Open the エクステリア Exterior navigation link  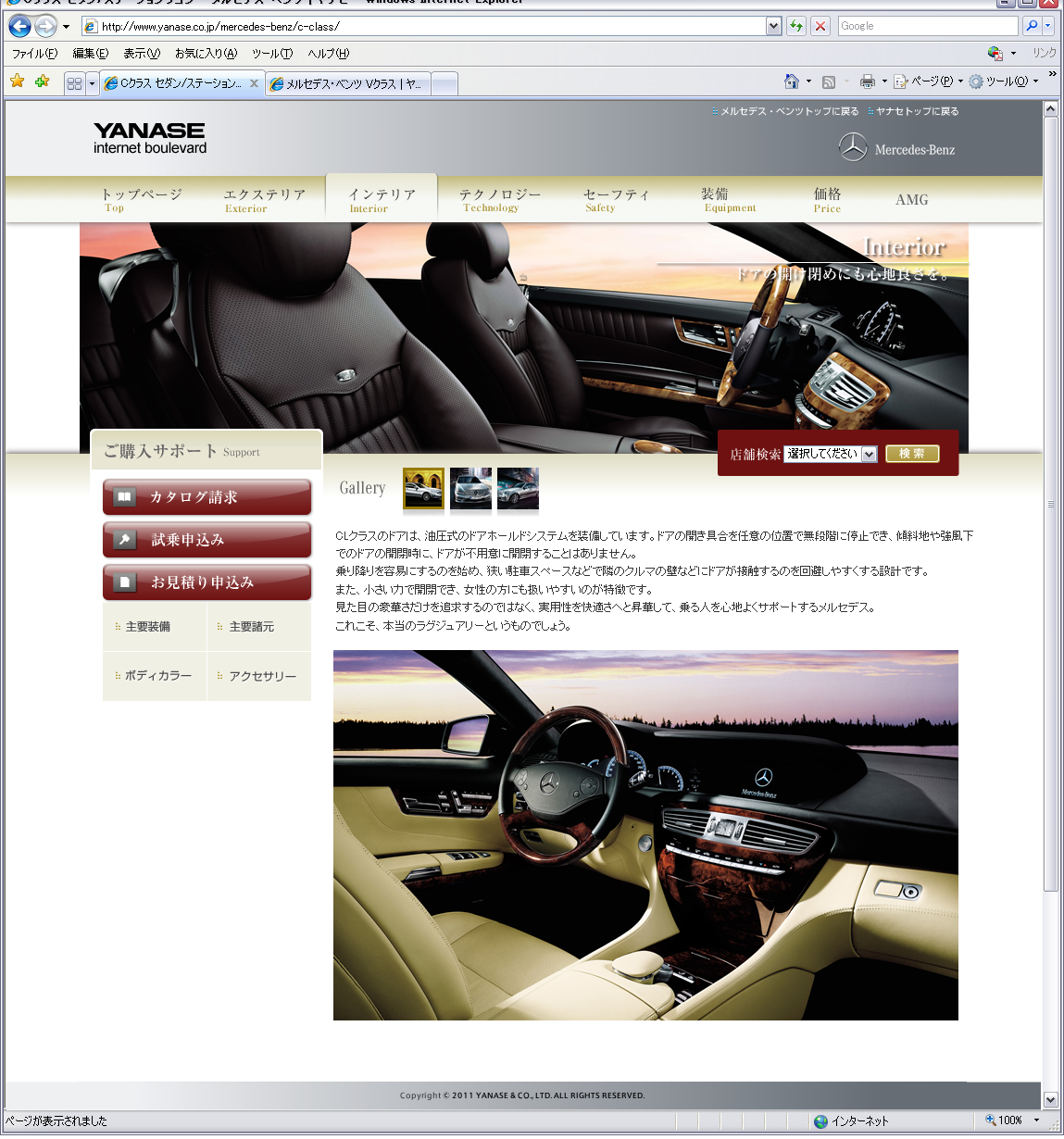coord(264,200)
